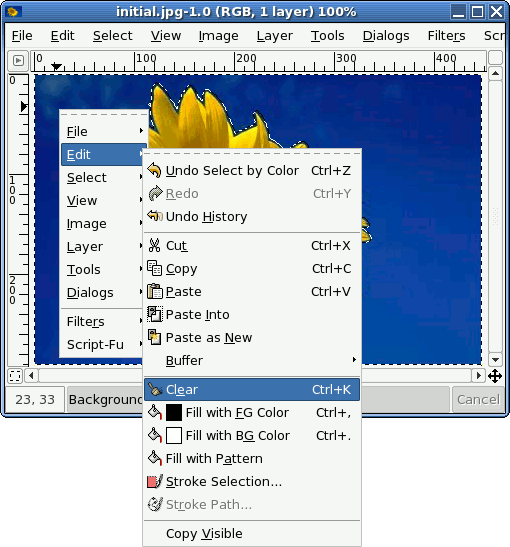Select Paste as New entry

click(252, 337)
